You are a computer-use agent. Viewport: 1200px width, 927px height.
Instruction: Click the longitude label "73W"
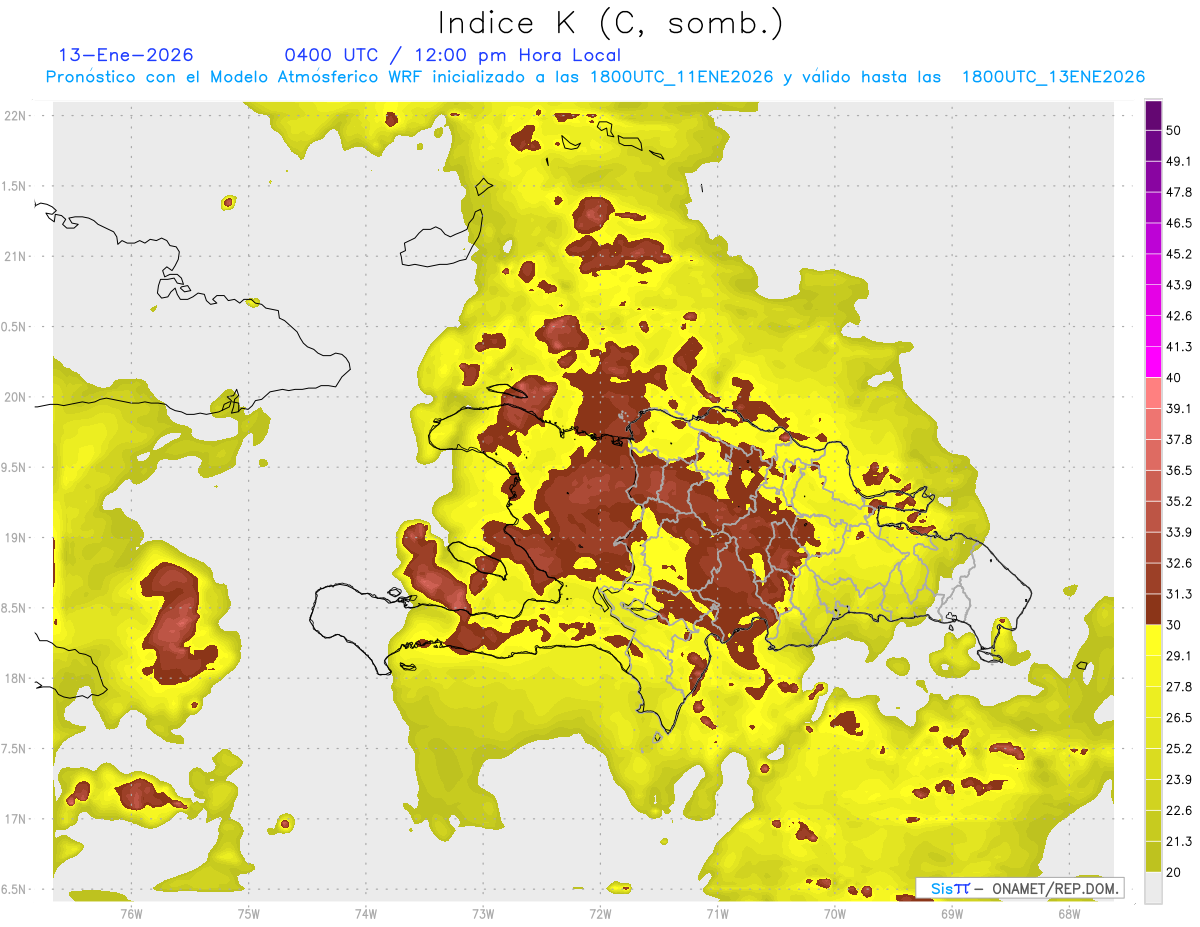483,914
